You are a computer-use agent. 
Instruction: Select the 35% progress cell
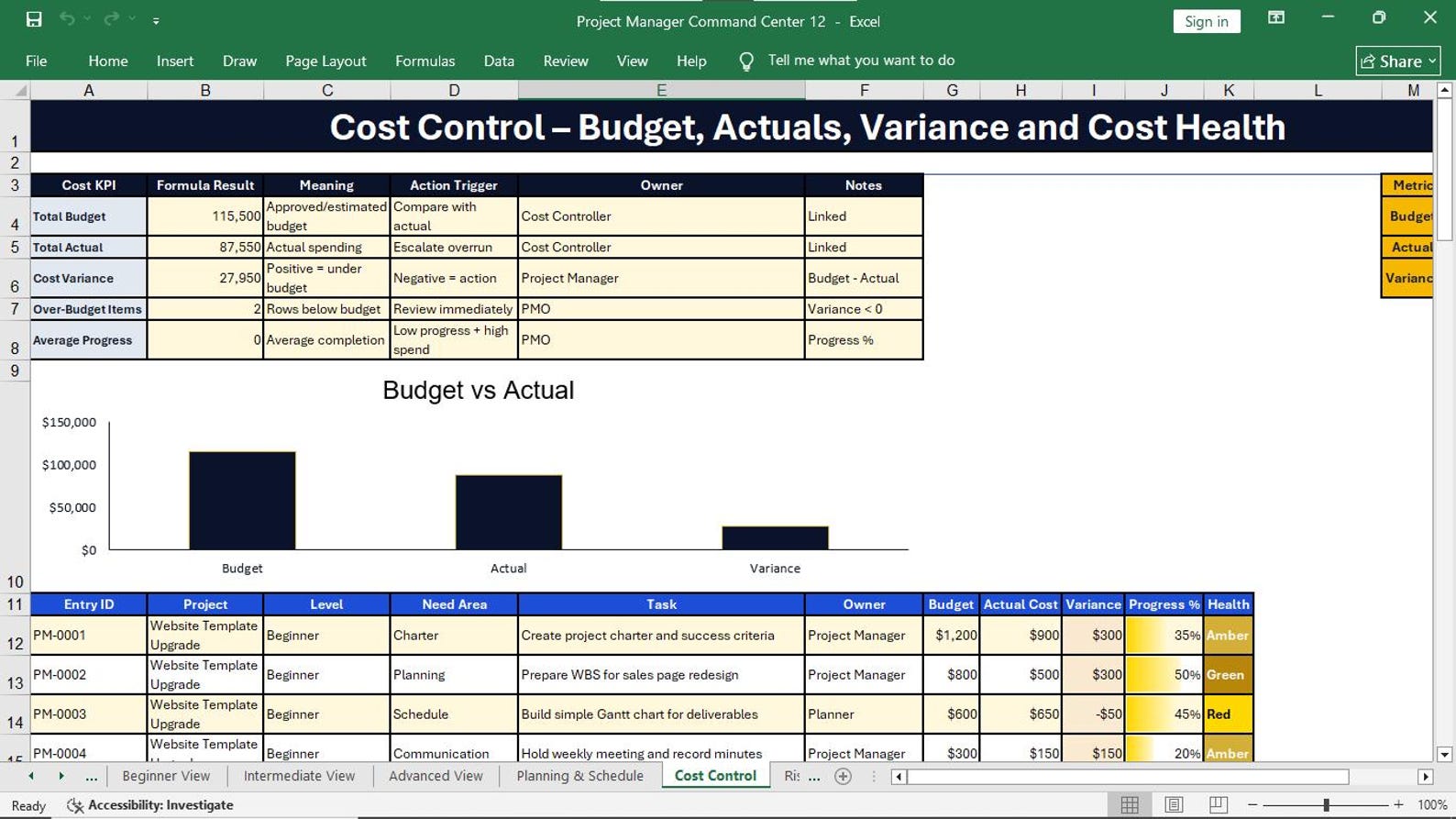[x=1164, y=635]
